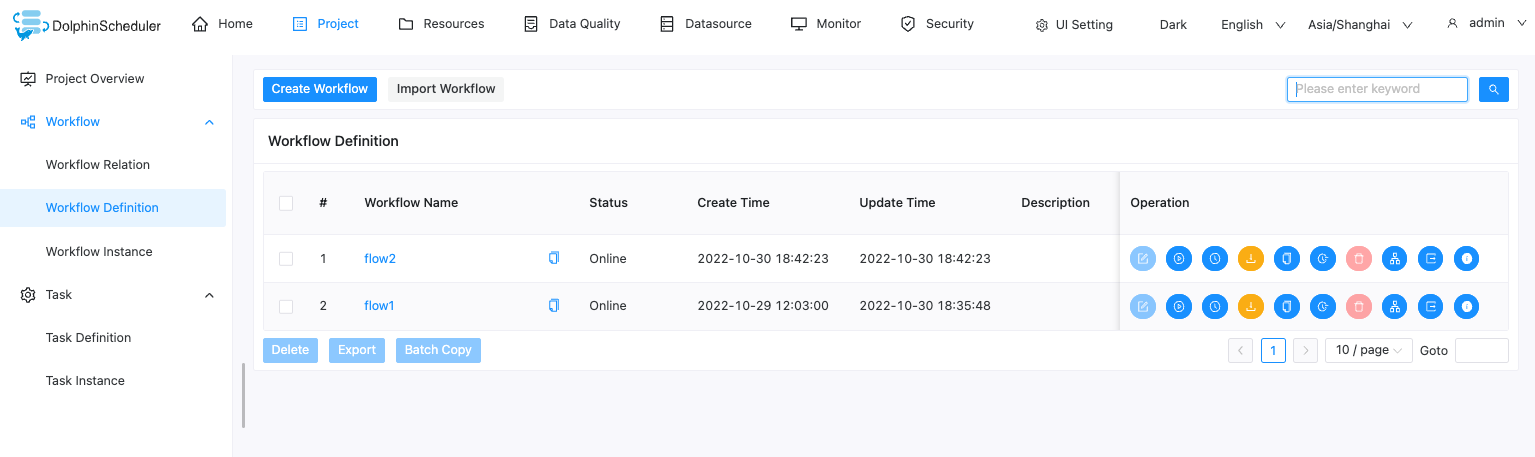
Task: Open the Monitor menu
Action: (x=826, y=24)
